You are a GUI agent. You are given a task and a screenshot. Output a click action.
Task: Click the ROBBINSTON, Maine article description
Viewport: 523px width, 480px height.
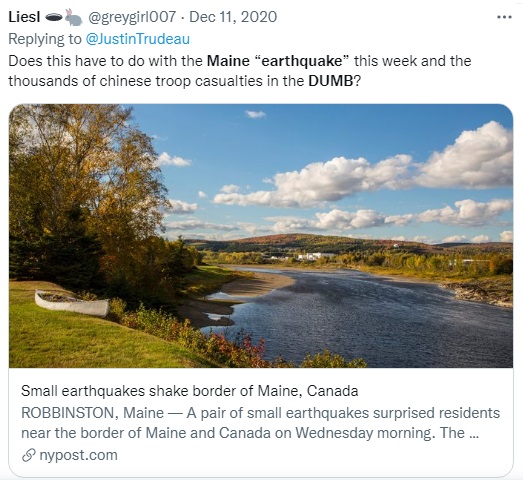click(x=260, y=423)
